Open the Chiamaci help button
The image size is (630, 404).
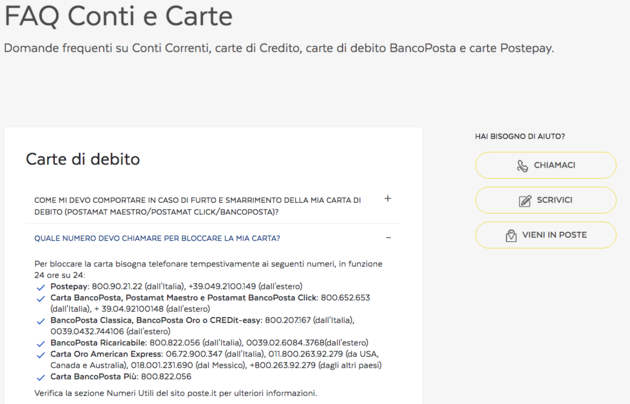point(546,165)
